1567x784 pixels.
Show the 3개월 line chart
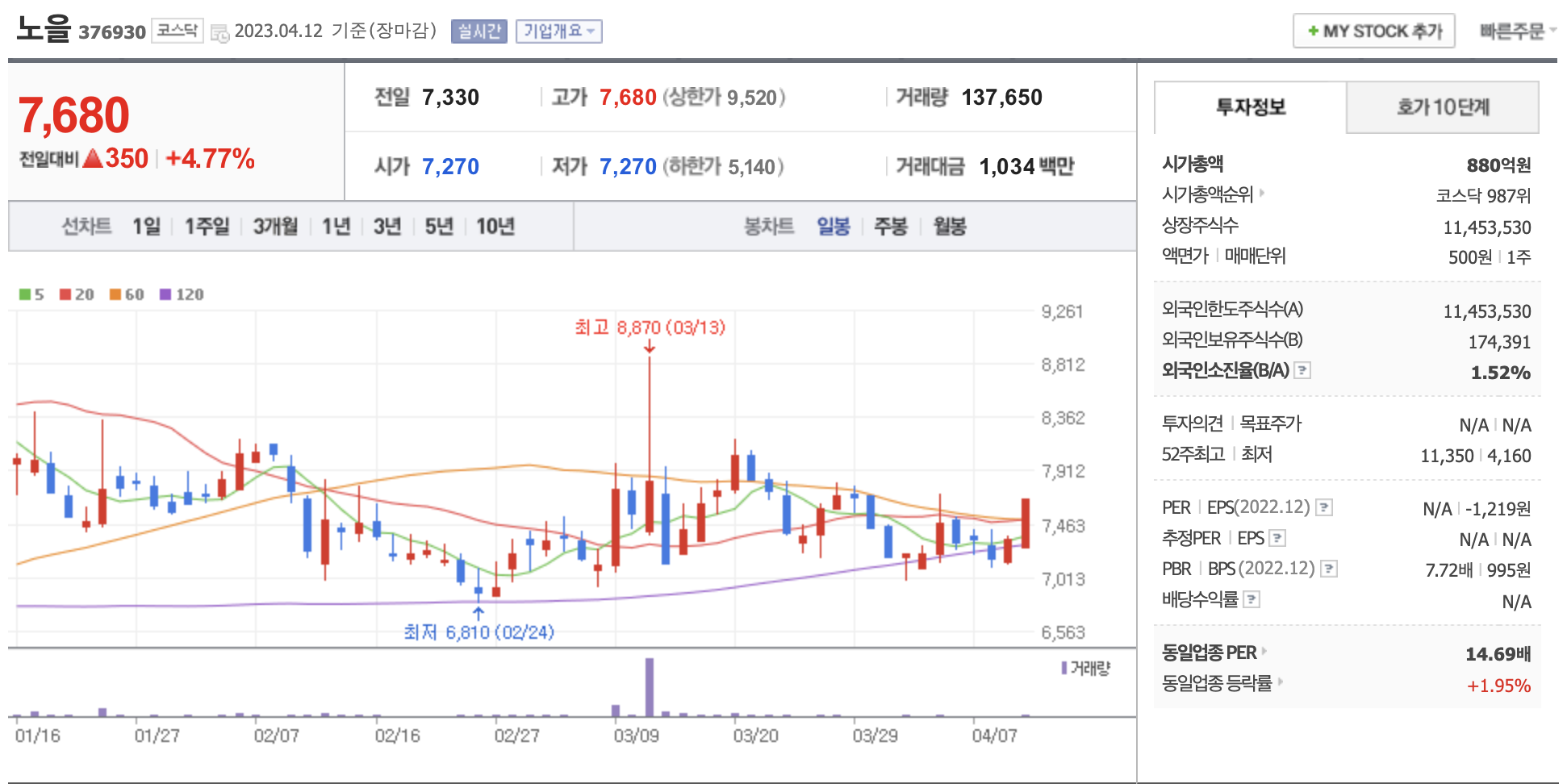point(275,227)
